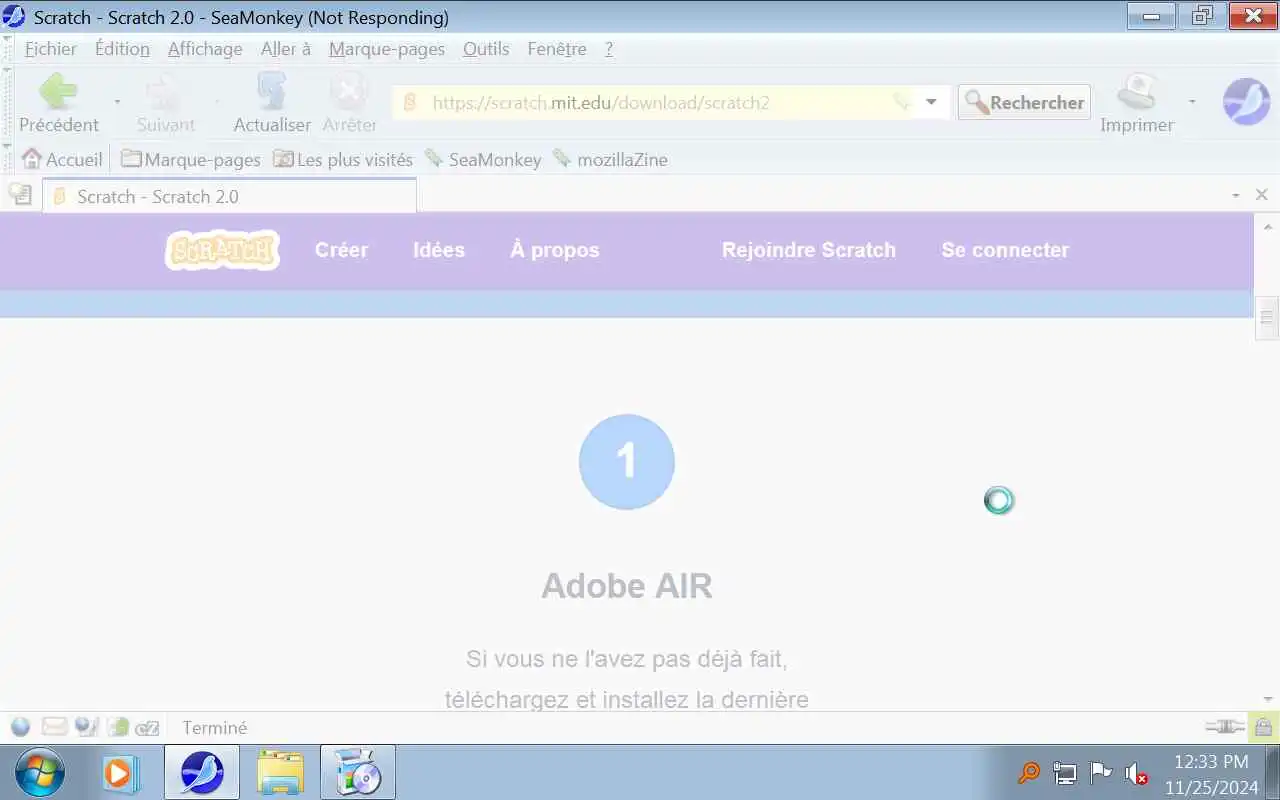Click the Scratch logo on the page
Viewport: 1280px width, 800px height.
[222, 250]
